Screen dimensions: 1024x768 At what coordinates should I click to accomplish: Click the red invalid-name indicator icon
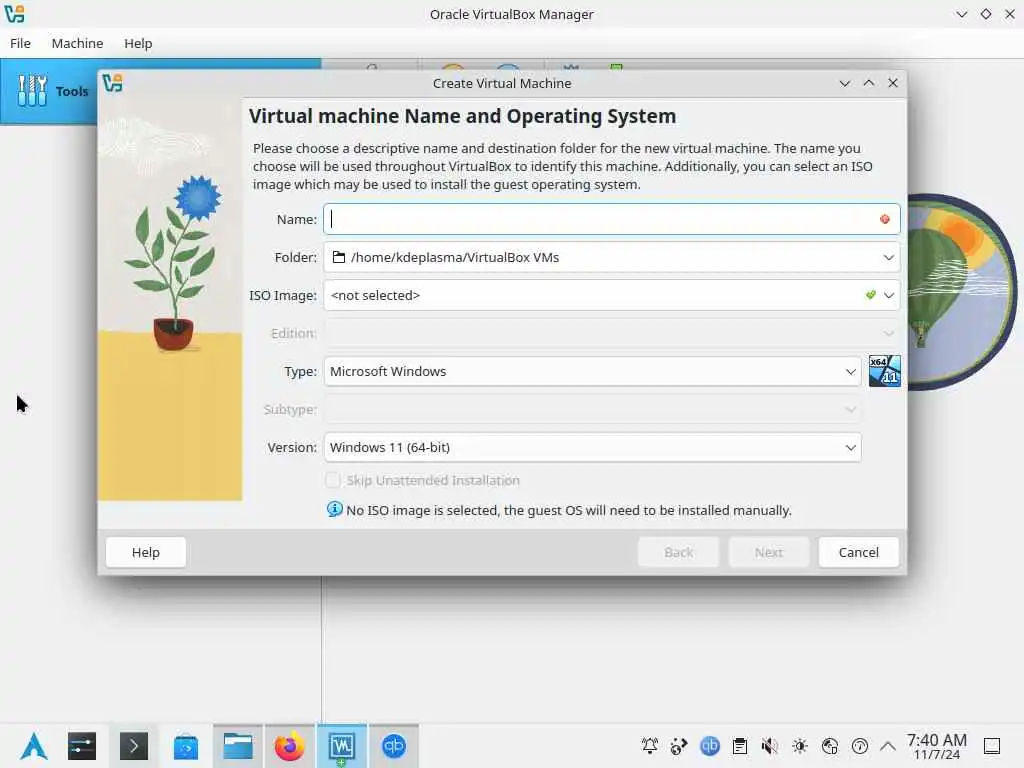(x=884, y=219)
